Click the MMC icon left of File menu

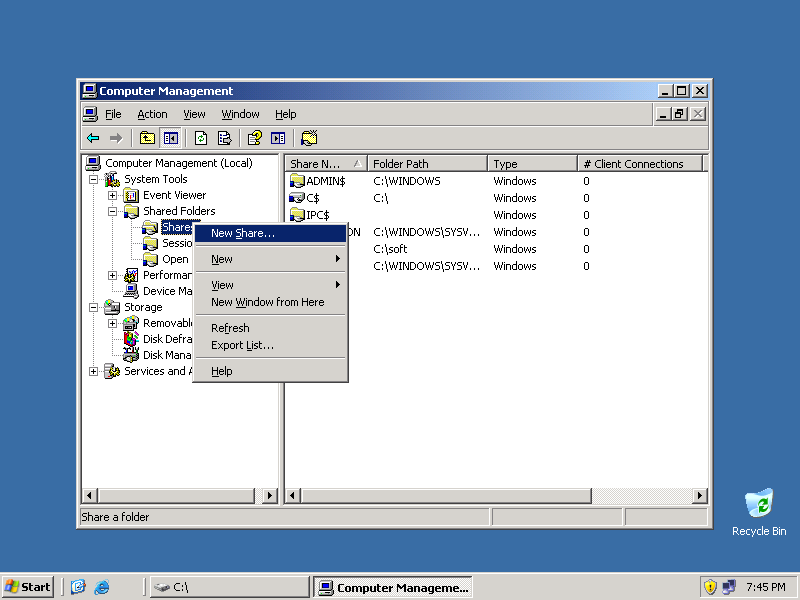90,114
